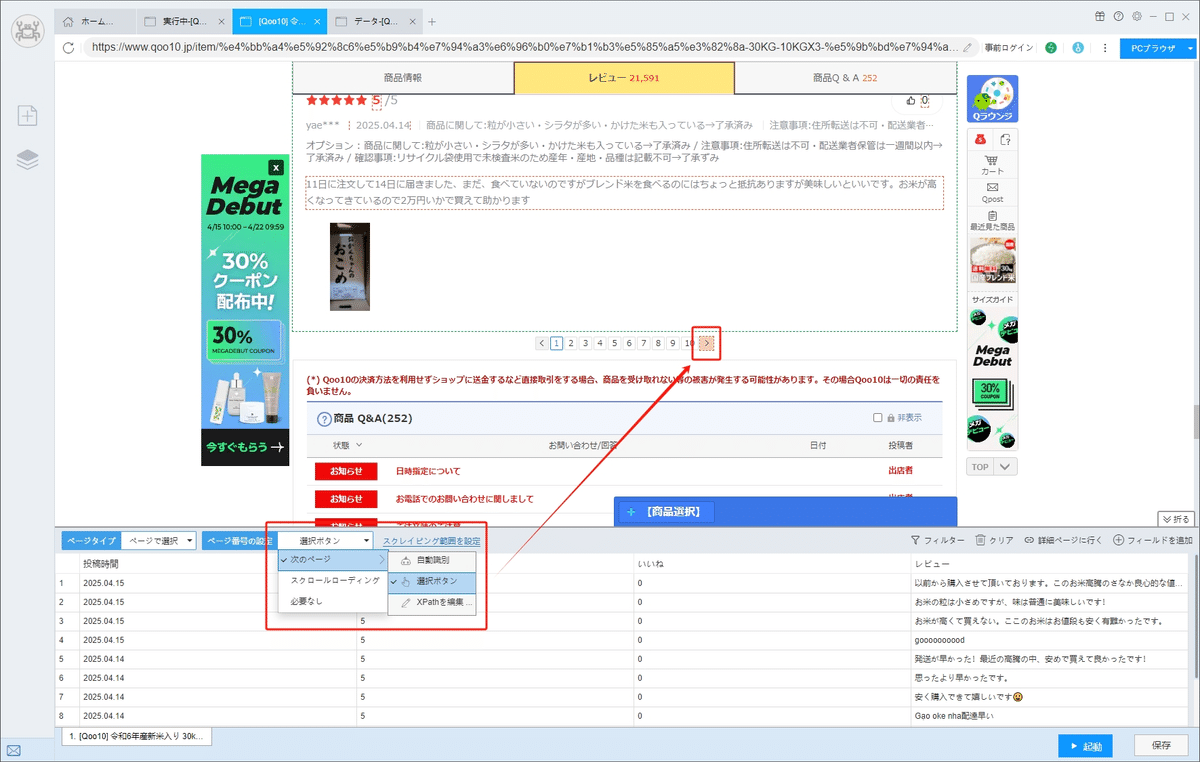Image resolution: width=1200 pixels, height=762 pixels.
Task: Open the カート cart icon
Action: (992, 165)
